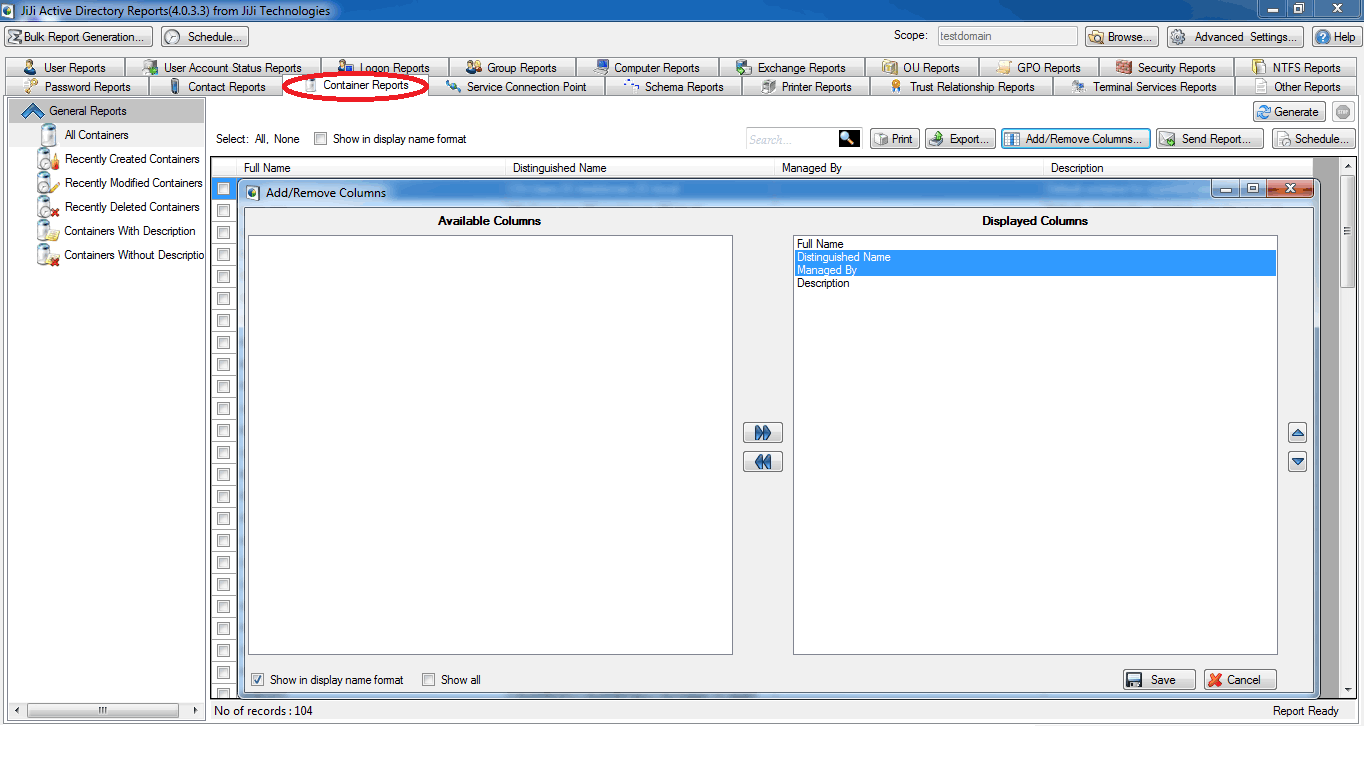Click the Bulk Report Generation button
This screenshot has width=1364, height=768.
point(78,37)
